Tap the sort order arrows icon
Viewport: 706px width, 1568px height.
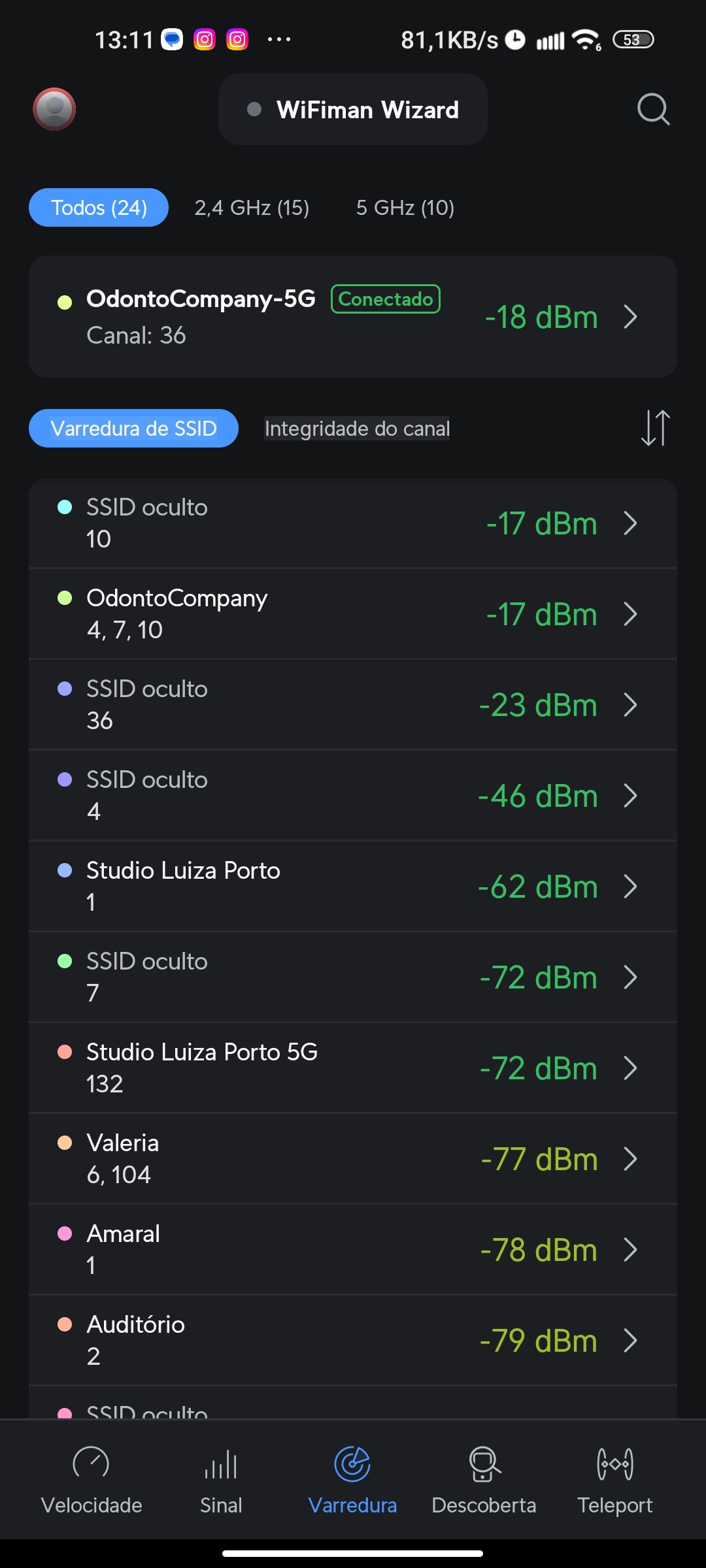[655, 428]
